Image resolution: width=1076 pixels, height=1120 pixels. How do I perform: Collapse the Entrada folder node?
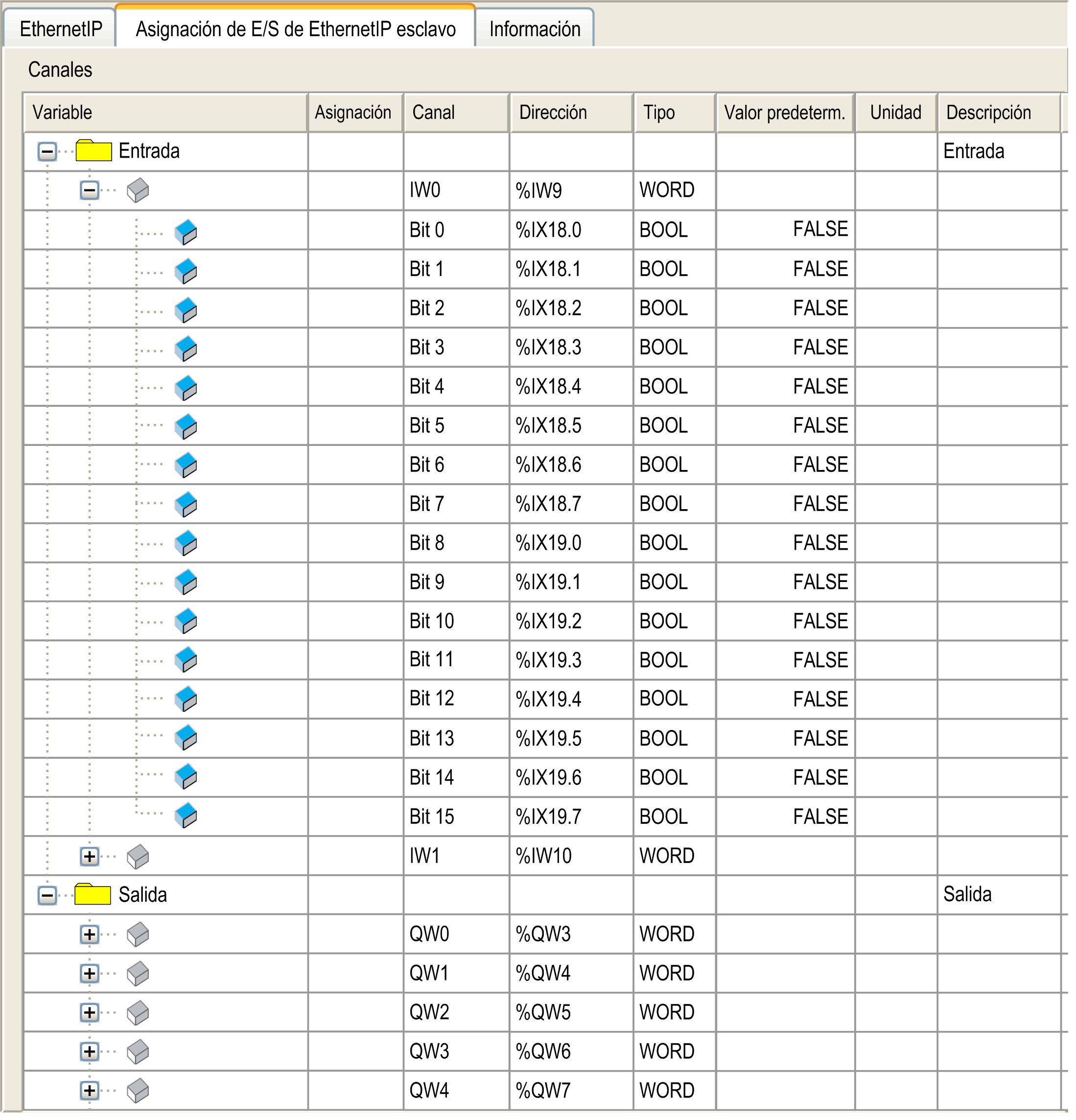pyautogui.click(x=47, y=152)
